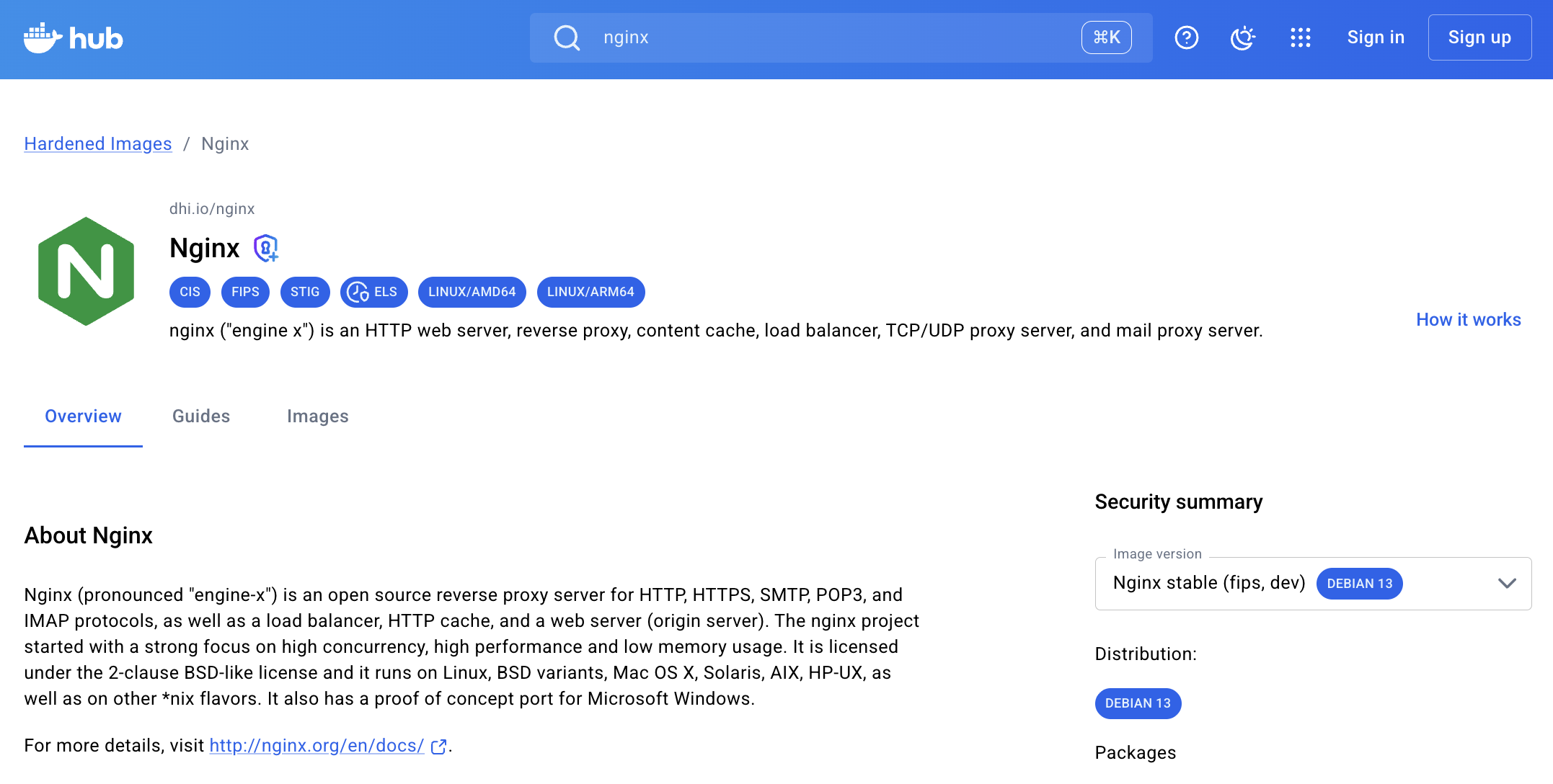Click the How it works link

tap(1468, 320)
